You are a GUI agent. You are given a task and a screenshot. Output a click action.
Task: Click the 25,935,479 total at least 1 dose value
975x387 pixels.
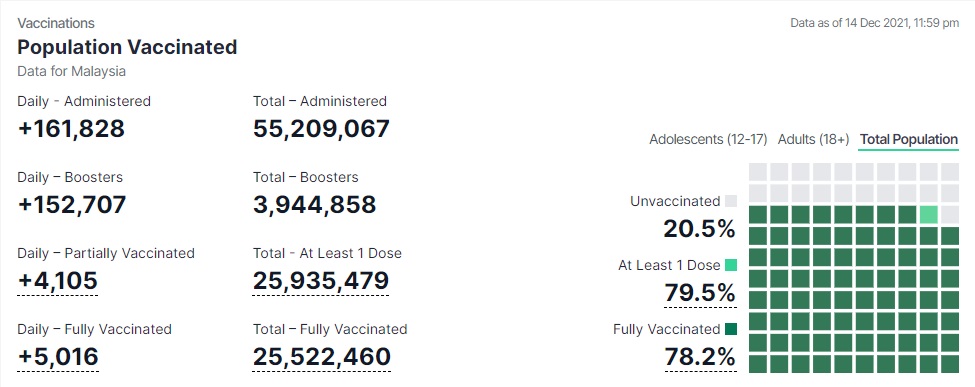(x=321, y=281)
